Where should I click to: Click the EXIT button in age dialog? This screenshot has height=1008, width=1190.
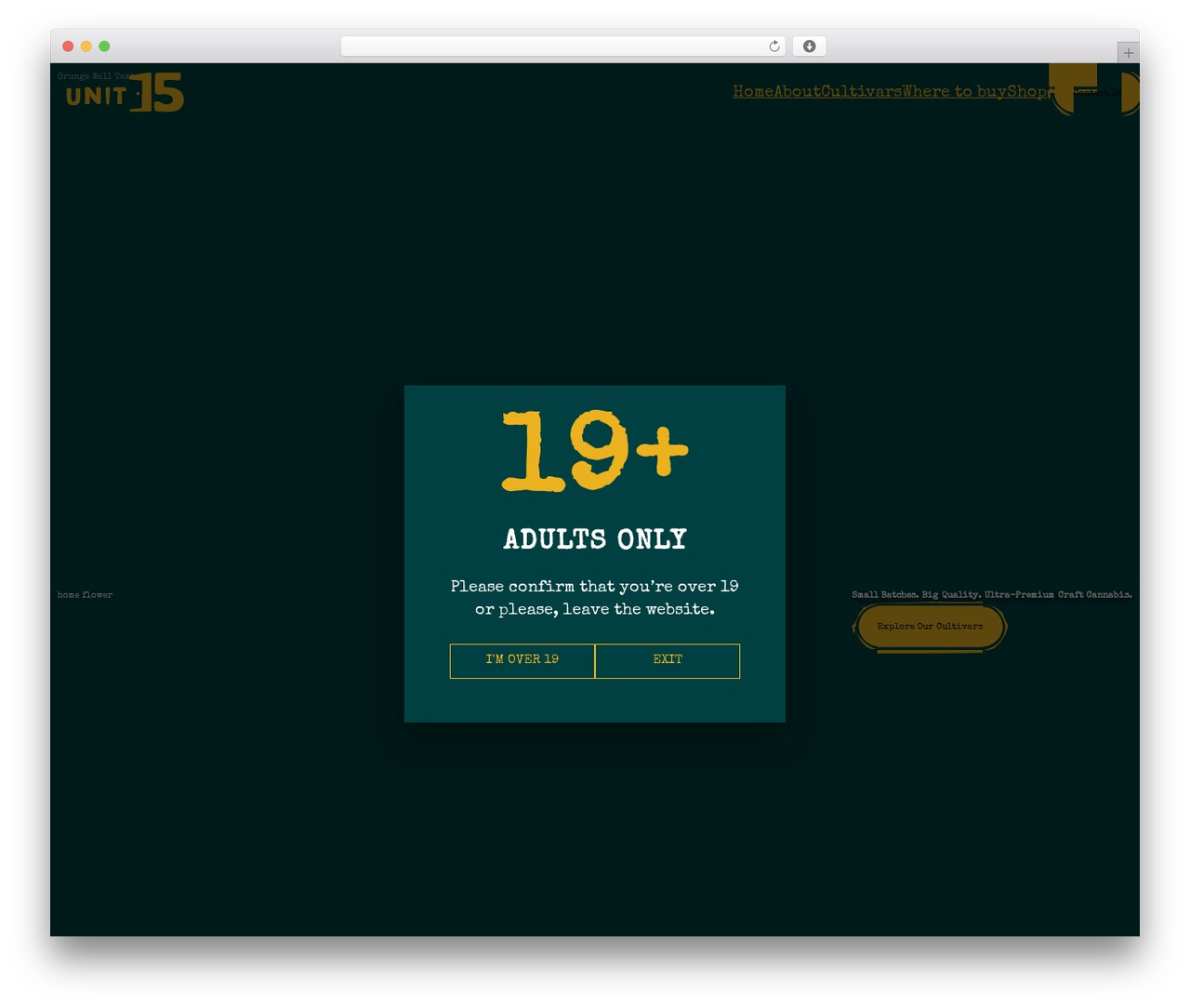[x=668, y=661]
